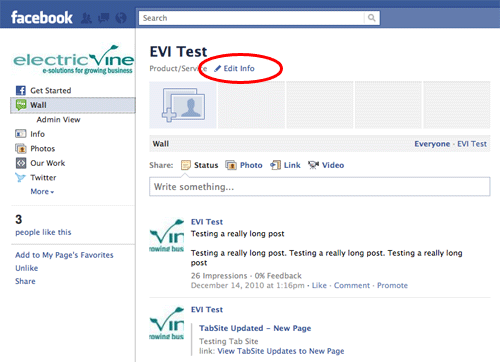Click the Info sidebar icon
This screenshot has height=362, width=500.
coord(21,134)
